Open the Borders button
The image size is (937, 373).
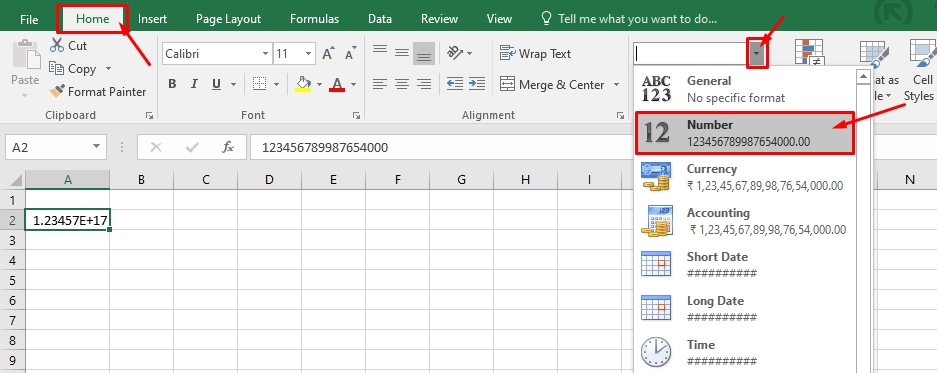[x=259, y=84]
